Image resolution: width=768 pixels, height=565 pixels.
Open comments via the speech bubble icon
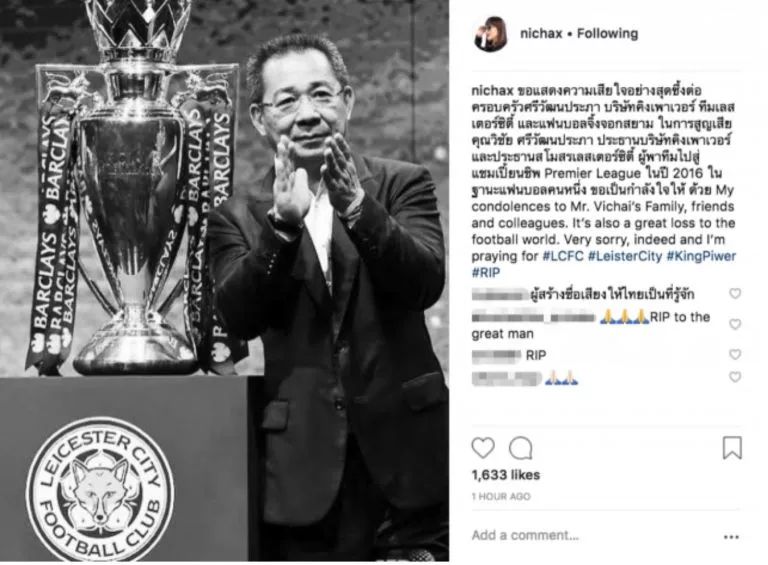521,447
